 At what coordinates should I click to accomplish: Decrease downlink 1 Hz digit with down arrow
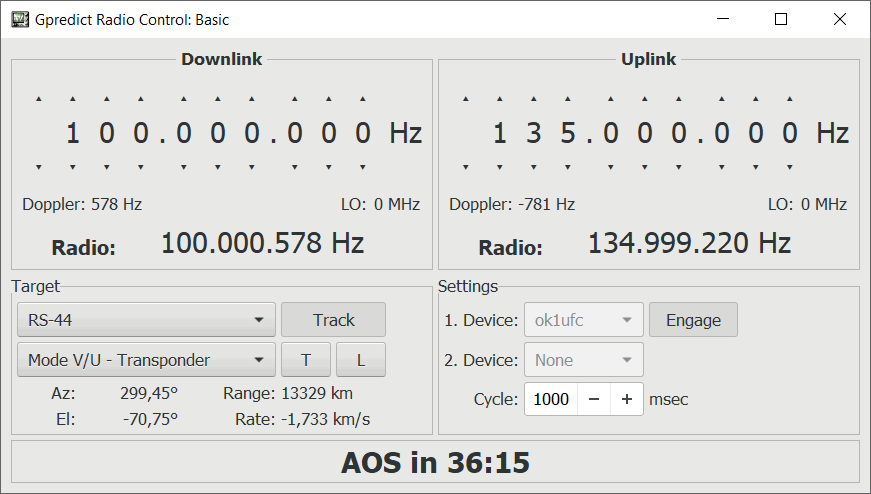click(x=363, y=167)
